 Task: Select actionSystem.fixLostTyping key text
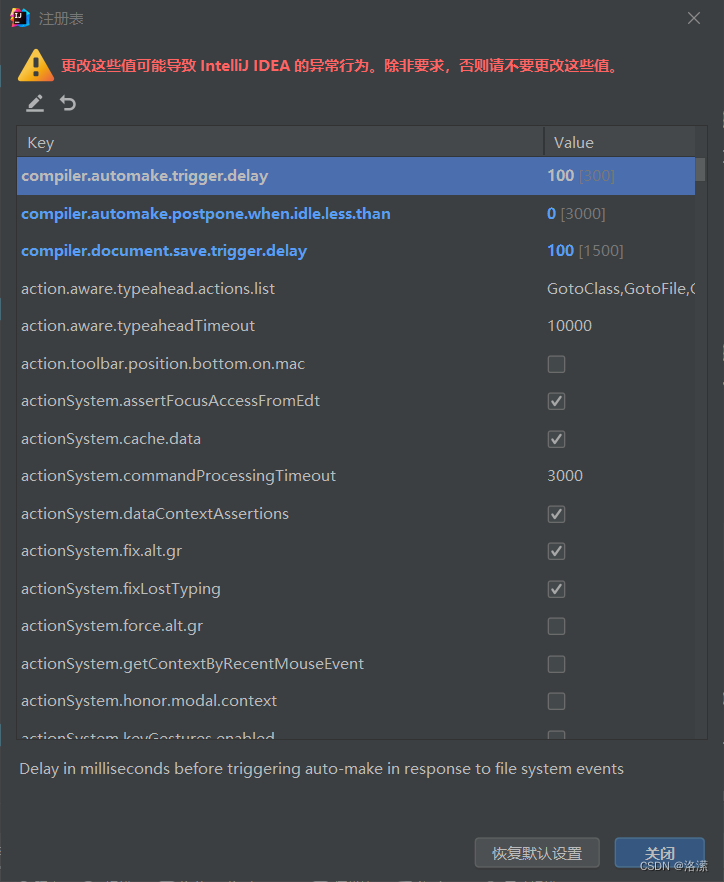tap(120, 589)
